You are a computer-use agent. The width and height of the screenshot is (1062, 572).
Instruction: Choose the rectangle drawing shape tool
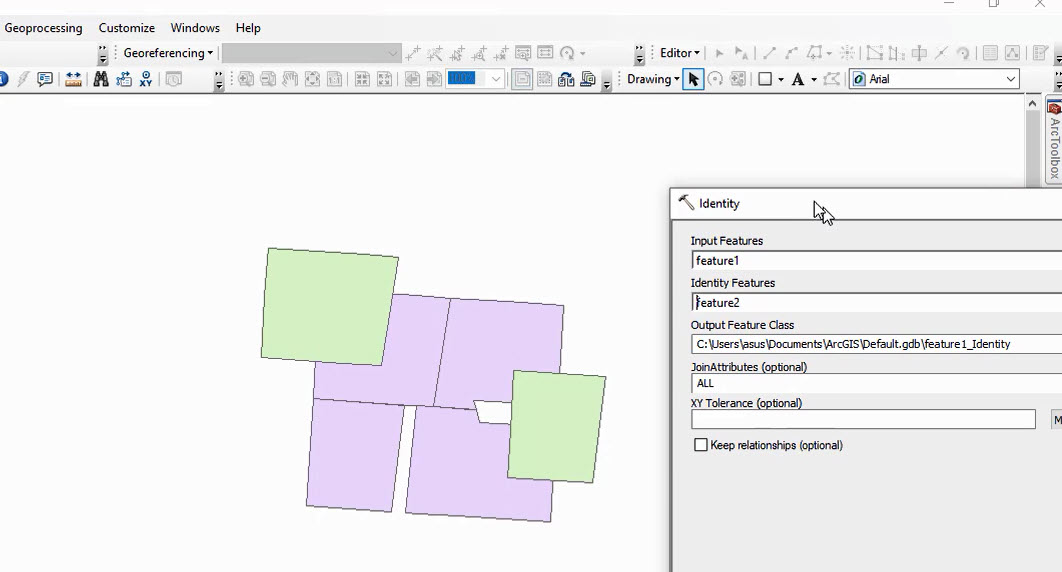[765, 79]
